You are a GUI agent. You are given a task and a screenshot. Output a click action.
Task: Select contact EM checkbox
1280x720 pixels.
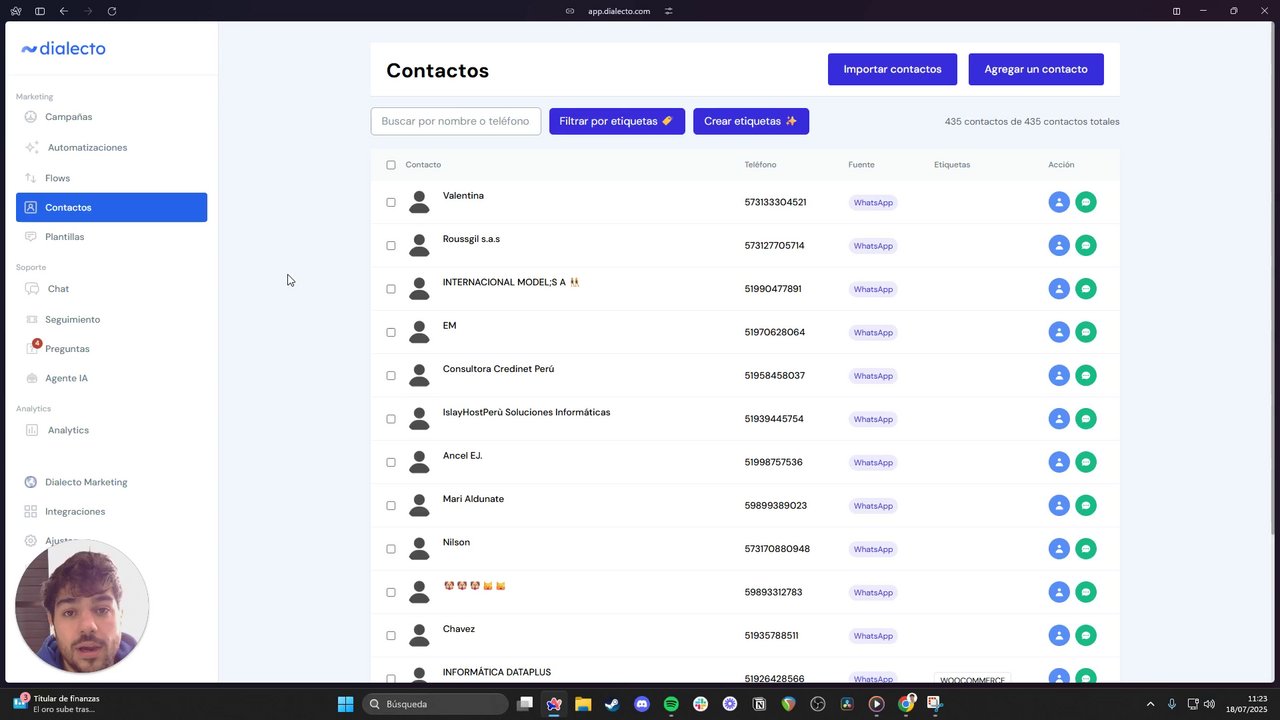point(391,332)
